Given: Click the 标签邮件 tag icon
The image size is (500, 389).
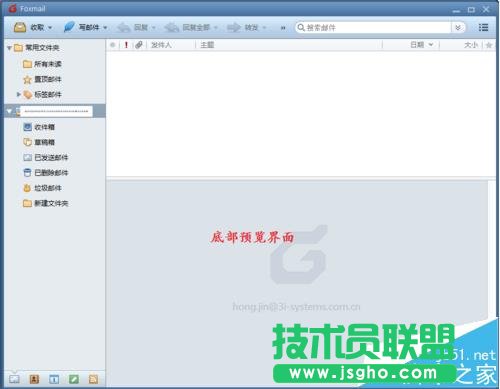Looking at the screenshot, I should [28, 95].
